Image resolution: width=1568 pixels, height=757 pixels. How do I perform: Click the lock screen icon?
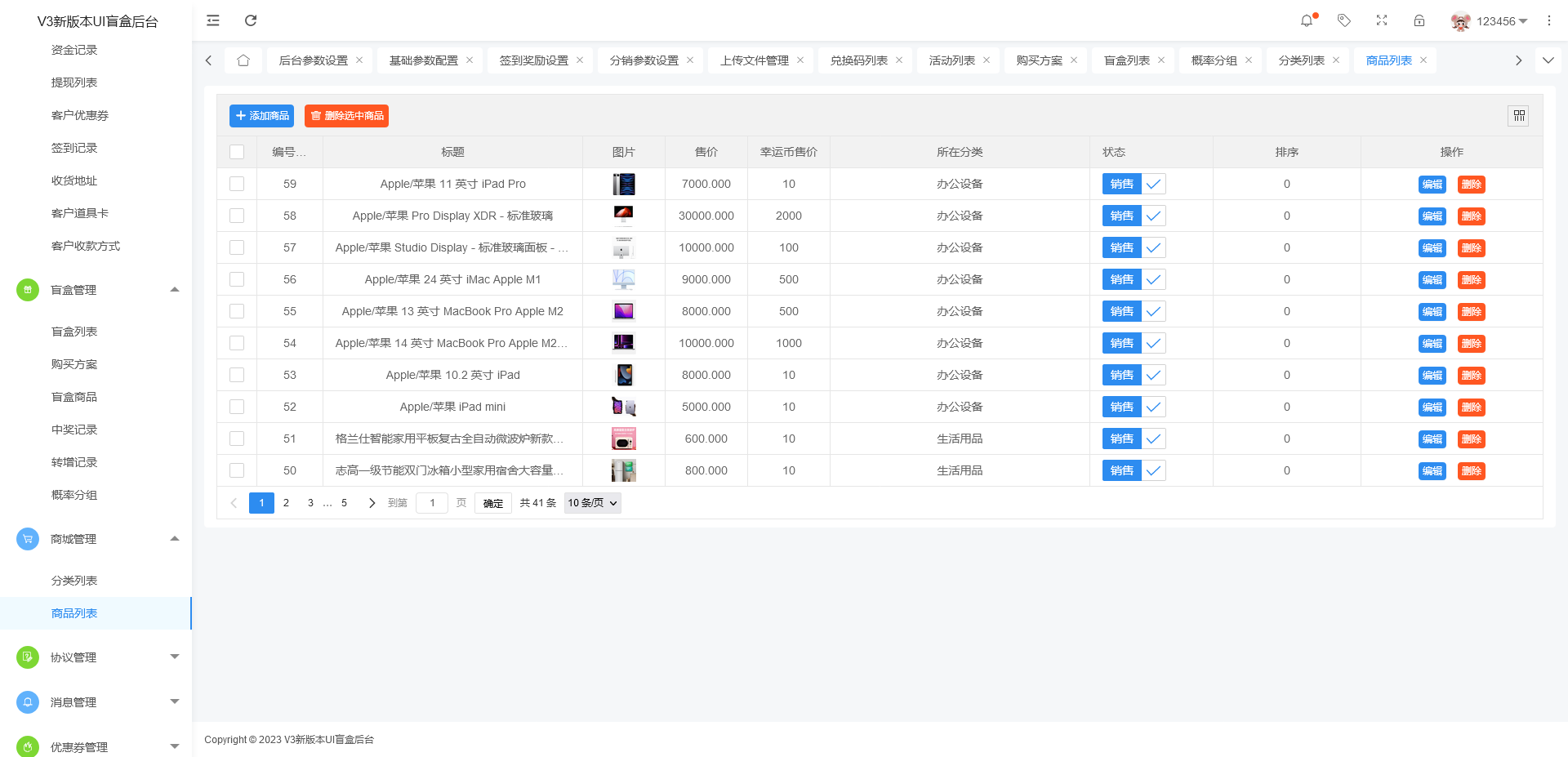point(1419,20)
